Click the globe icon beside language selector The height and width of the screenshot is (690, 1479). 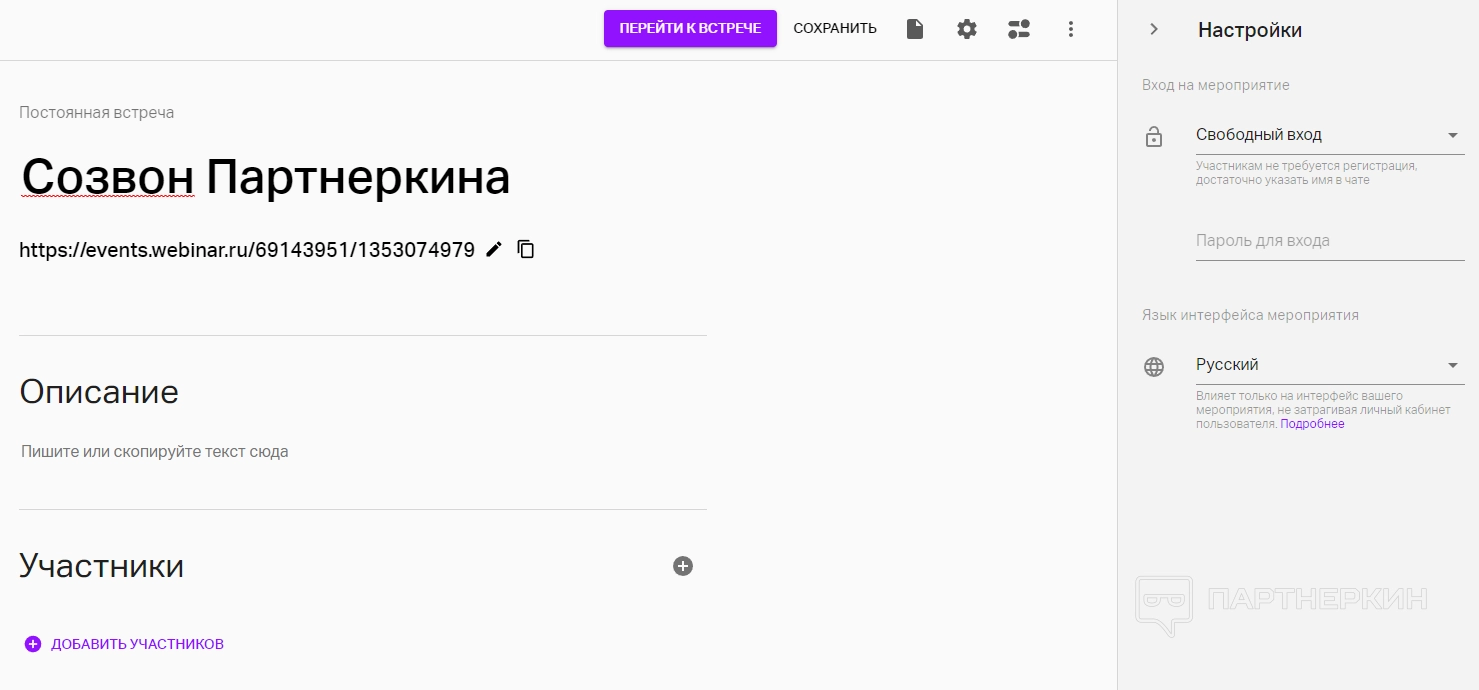click(x=1154, y=367)
